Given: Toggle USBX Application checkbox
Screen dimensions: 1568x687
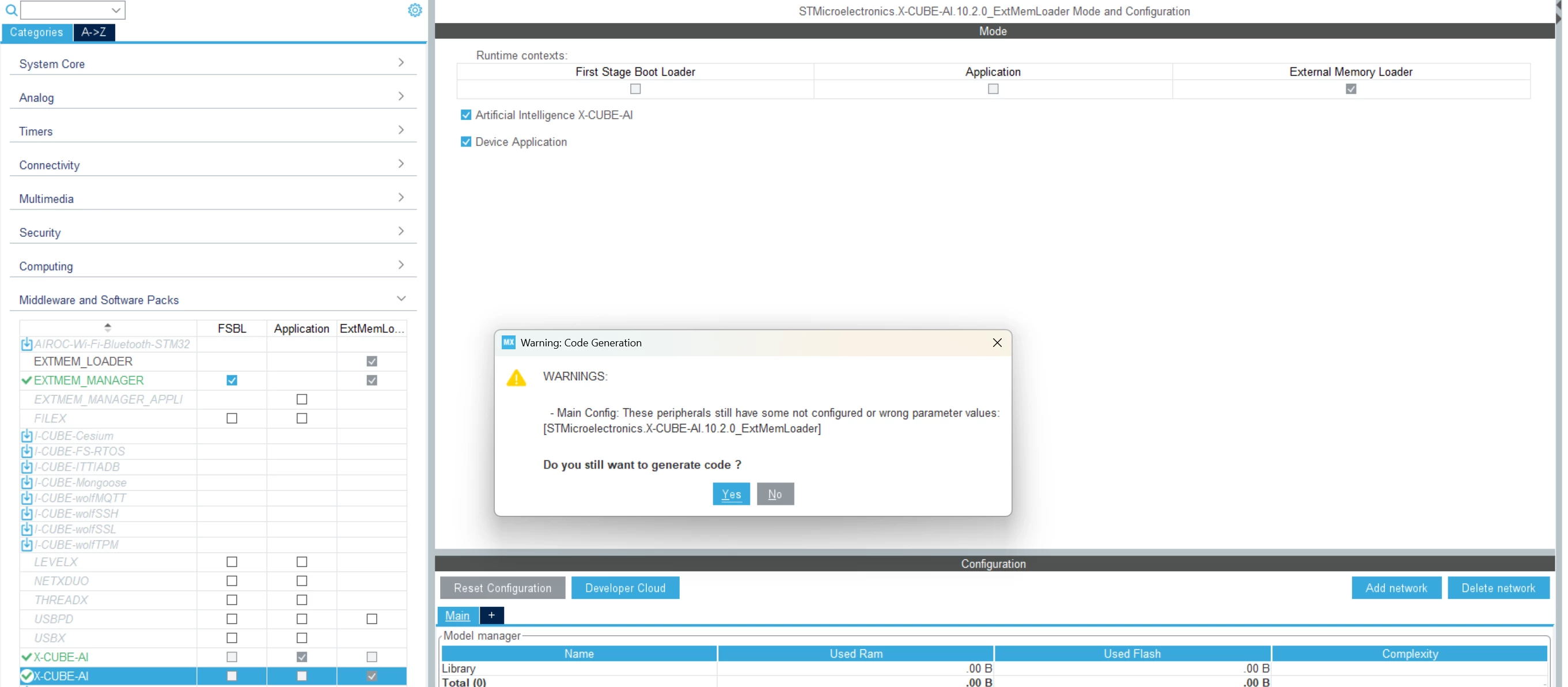Looking at the screenshot, I should 302,638.
